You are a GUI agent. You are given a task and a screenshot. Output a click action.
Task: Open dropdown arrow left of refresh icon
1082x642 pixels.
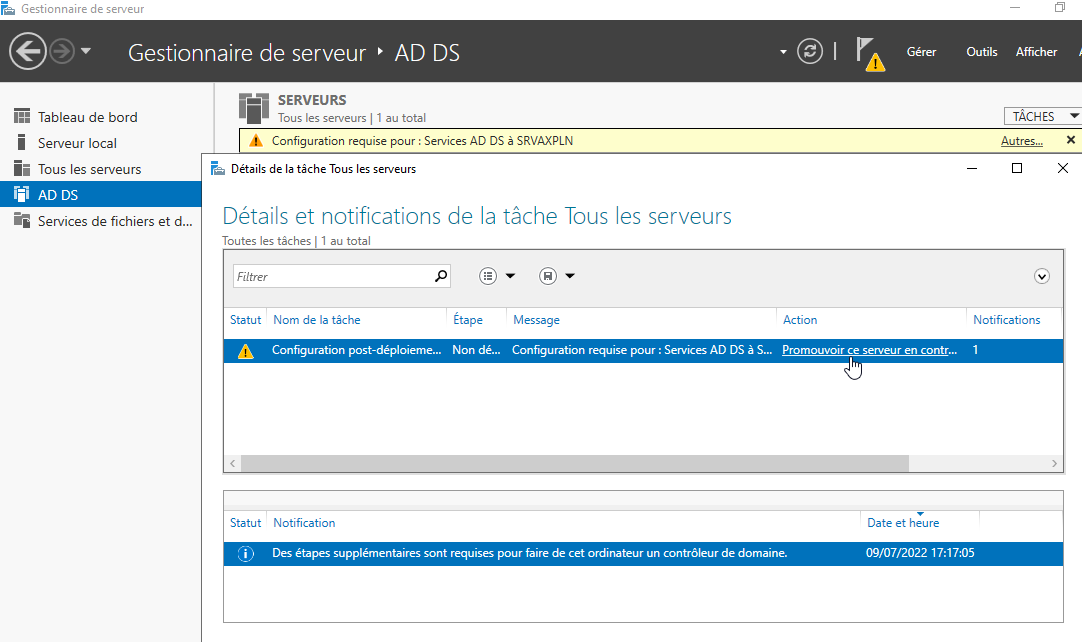pyautogui.click(x=783, y=52)
